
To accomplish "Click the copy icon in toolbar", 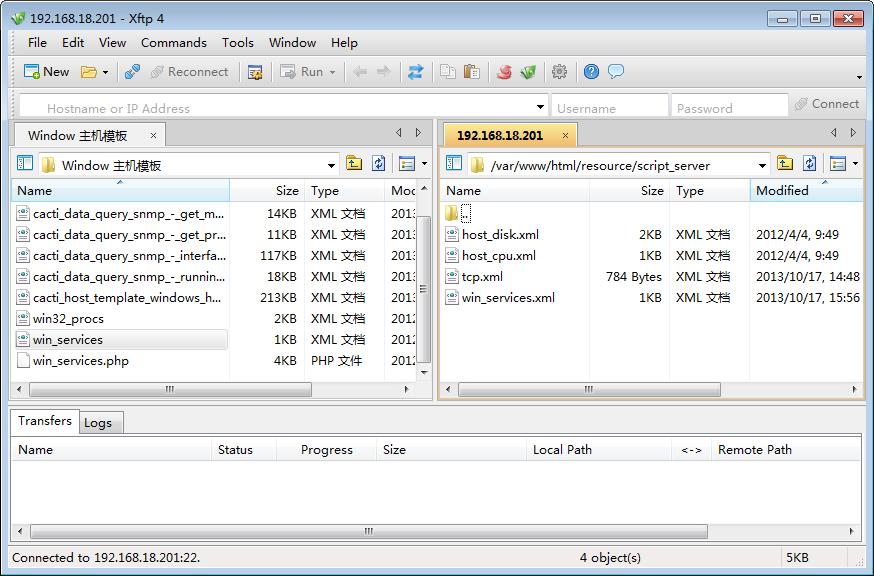I will click(448, 72).
